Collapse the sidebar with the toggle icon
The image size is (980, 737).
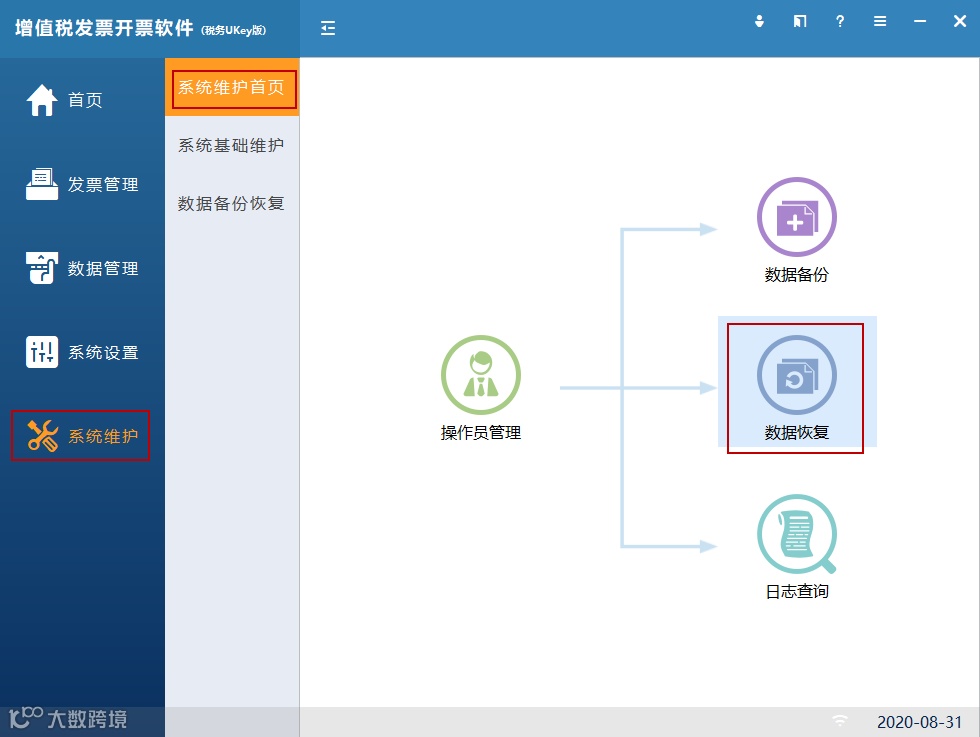(328, 28)
